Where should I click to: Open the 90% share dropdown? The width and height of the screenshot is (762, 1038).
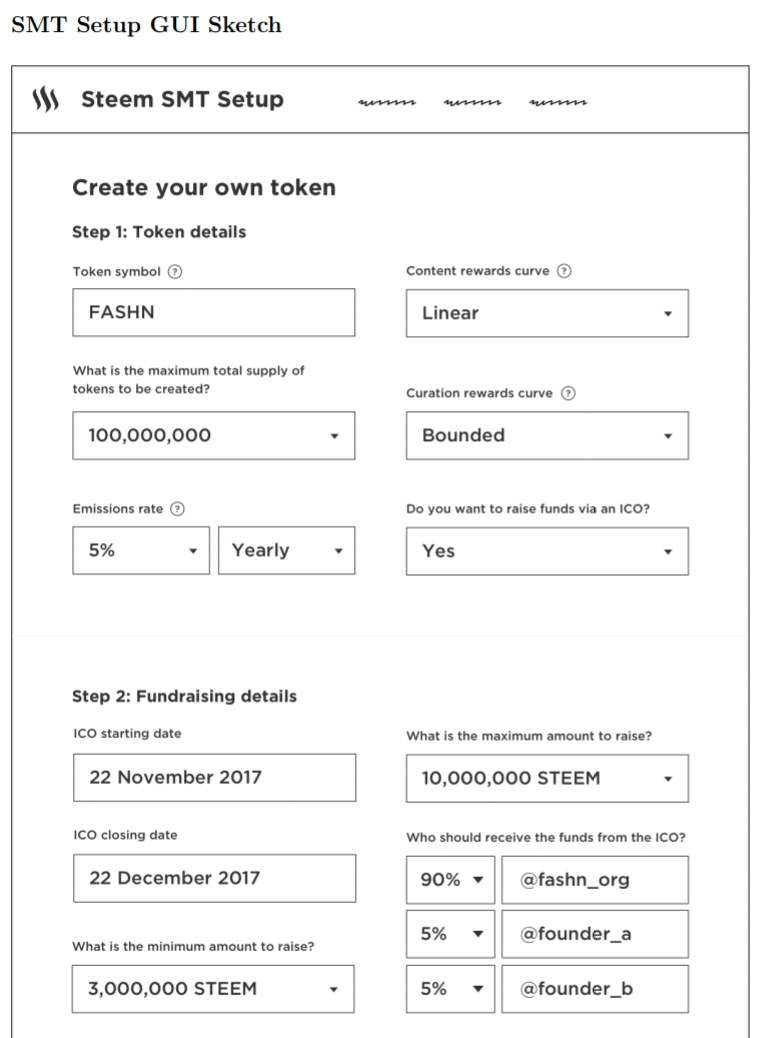450,880
